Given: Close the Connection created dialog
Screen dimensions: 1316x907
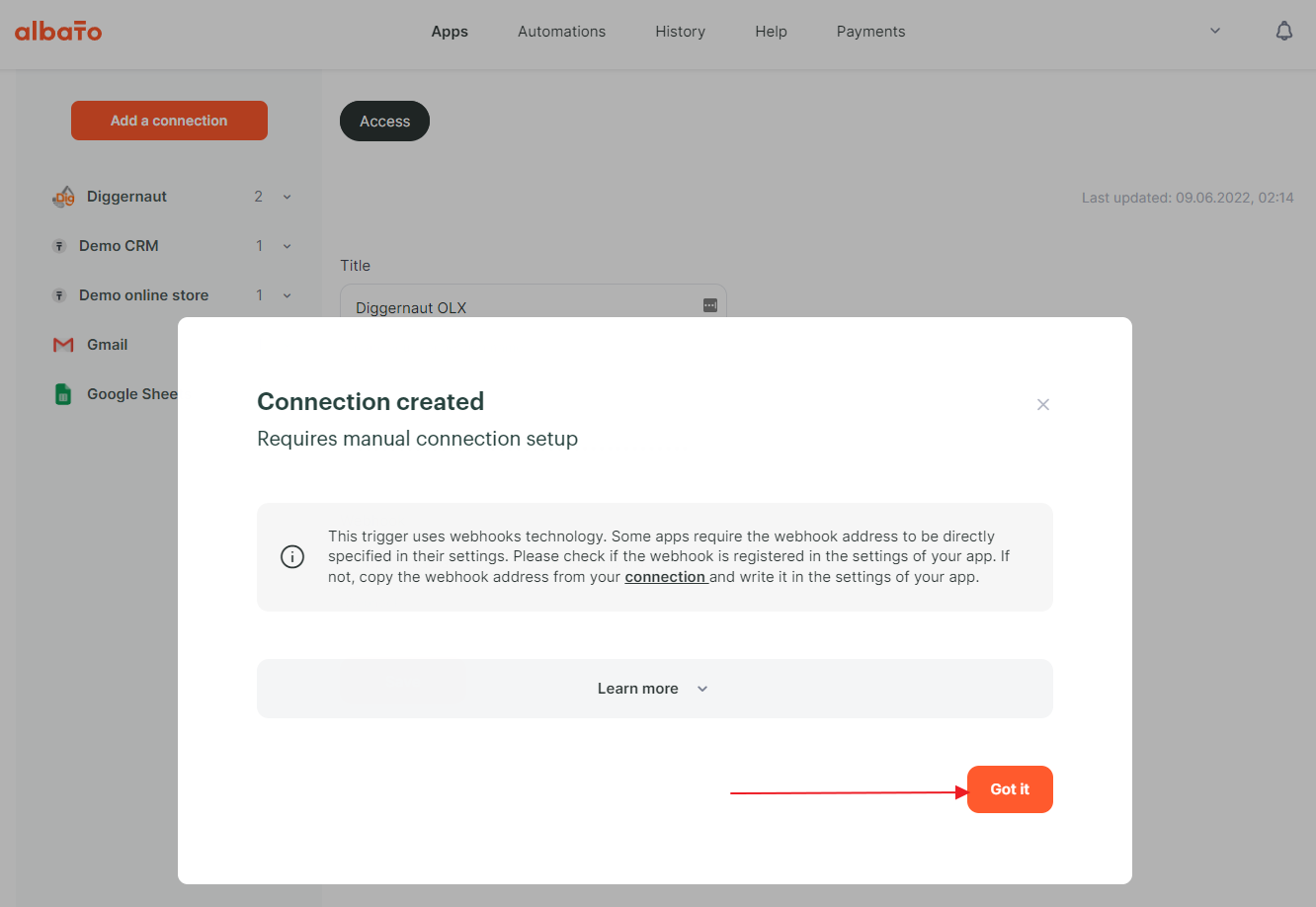Looking at the screenshot, I should (1042, 404).
